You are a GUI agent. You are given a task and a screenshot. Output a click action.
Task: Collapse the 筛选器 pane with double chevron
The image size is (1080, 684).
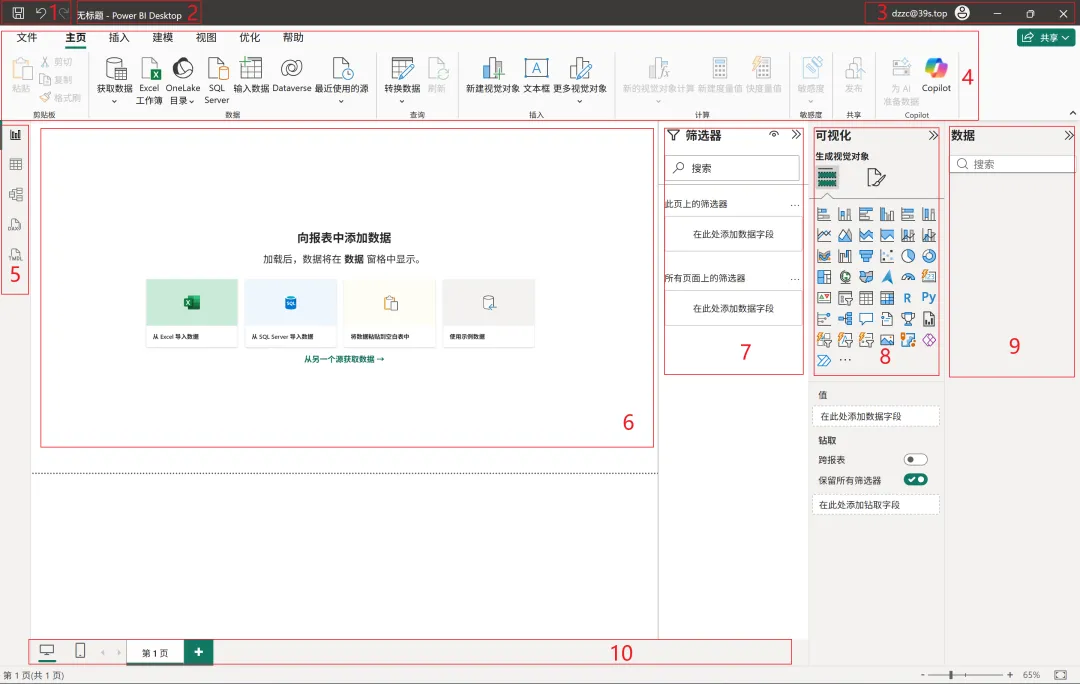(796, 134)
